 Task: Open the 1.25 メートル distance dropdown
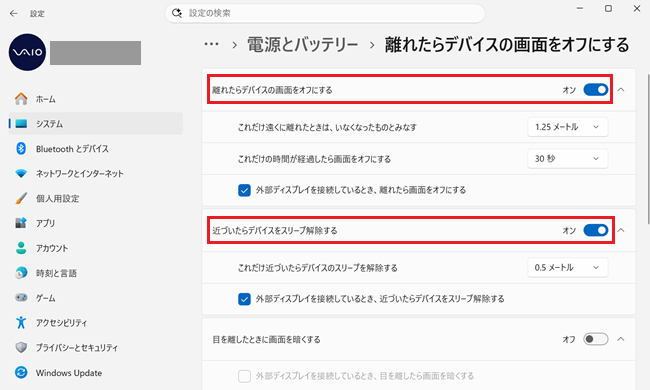[x=568, y=127]
